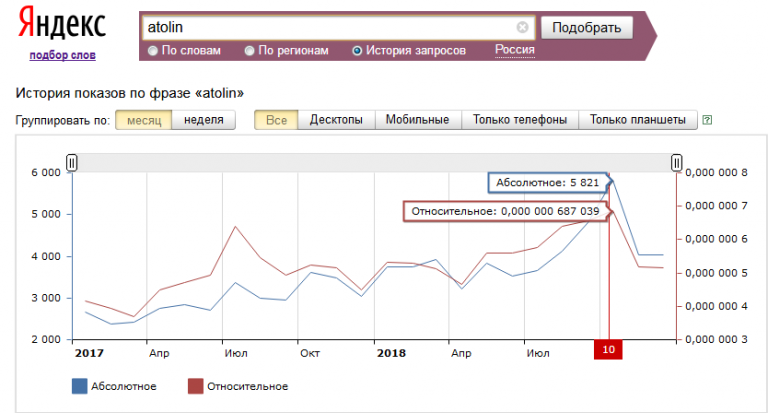
Task: Select the "История запросов" radio button
Action: [x=357, y=50]
